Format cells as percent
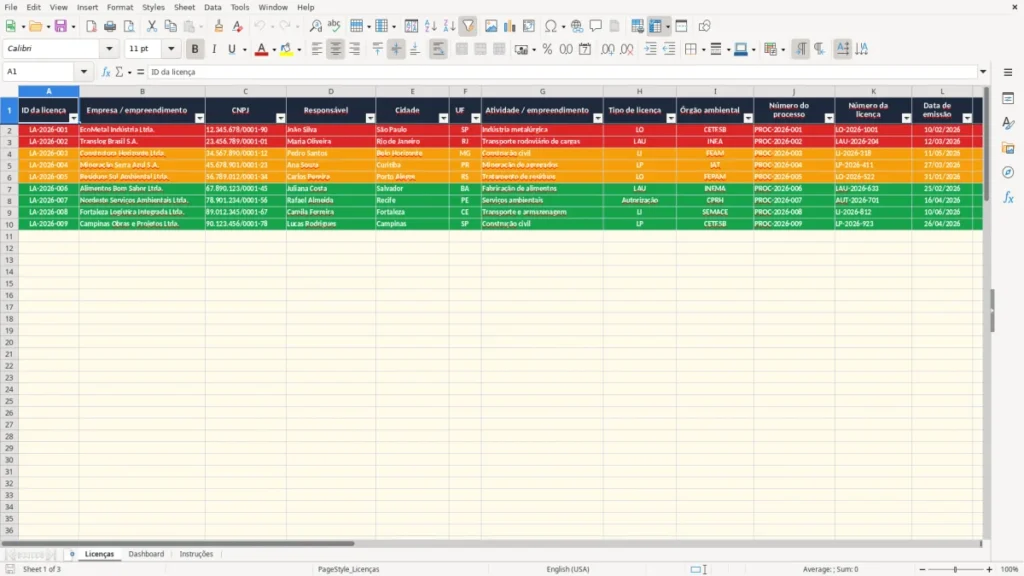This screenshot has width=1024, height=576. tap(547, 49)
